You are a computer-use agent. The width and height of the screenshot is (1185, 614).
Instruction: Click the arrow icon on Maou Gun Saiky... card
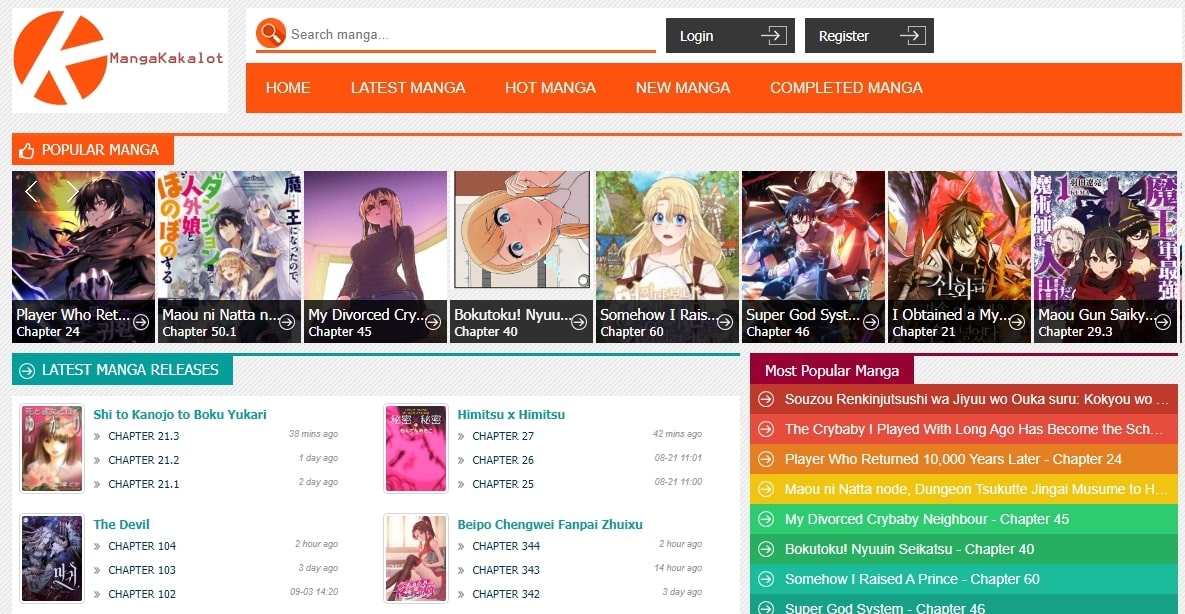[x=1162, y=322]
